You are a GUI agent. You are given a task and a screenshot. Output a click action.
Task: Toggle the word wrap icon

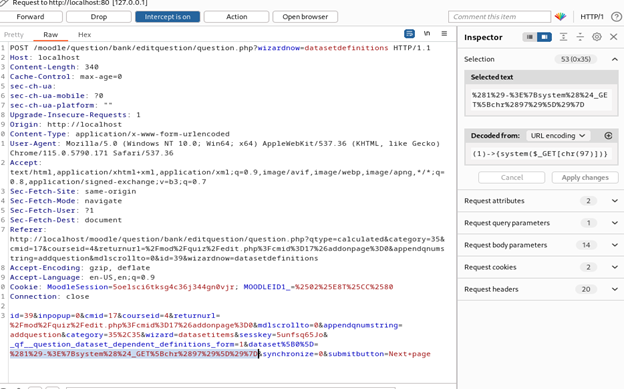pyautogui.click(x=410, y=34)
